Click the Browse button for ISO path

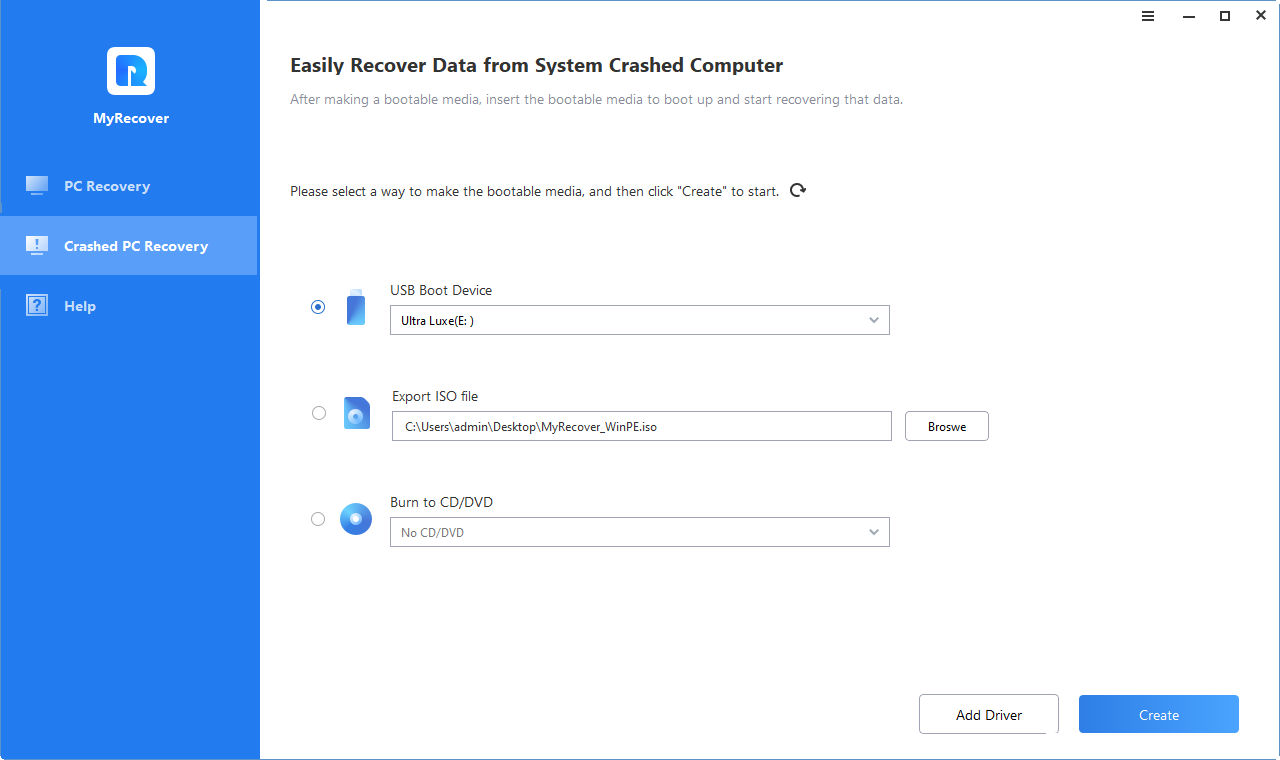[x=946, y=426]
